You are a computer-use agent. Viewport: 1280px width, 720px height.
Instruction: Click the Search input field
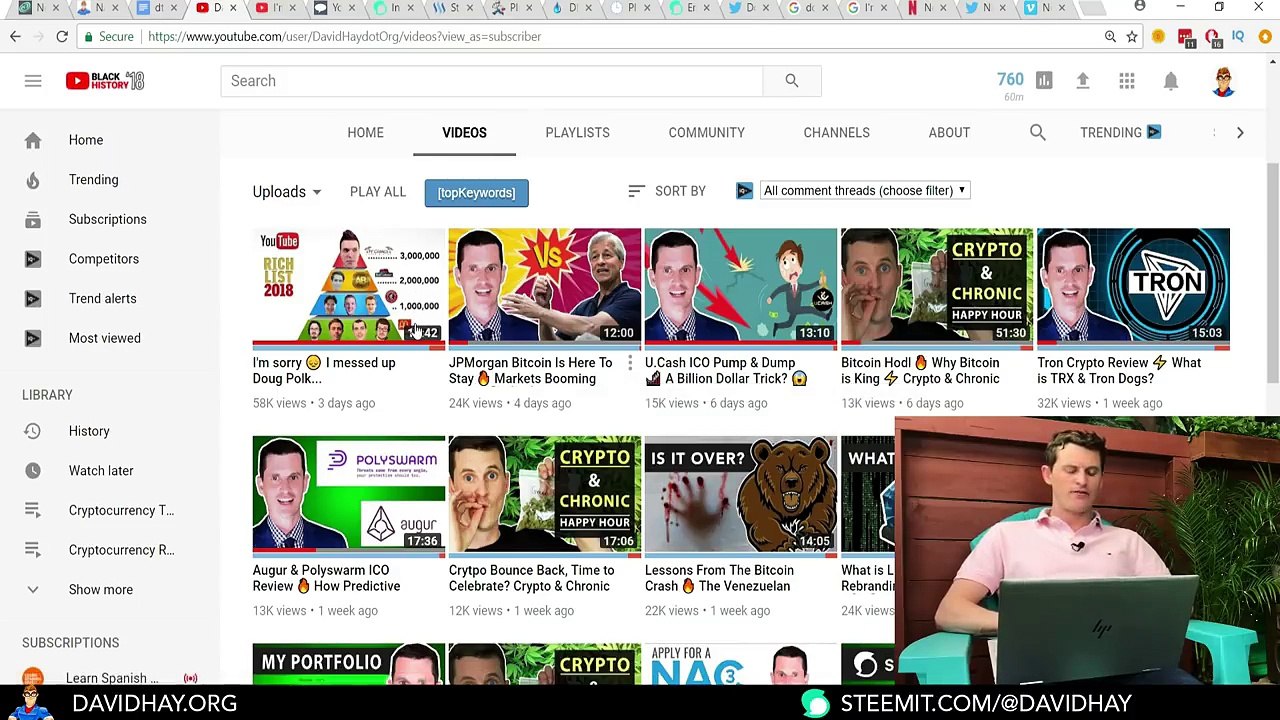(492, 81)
